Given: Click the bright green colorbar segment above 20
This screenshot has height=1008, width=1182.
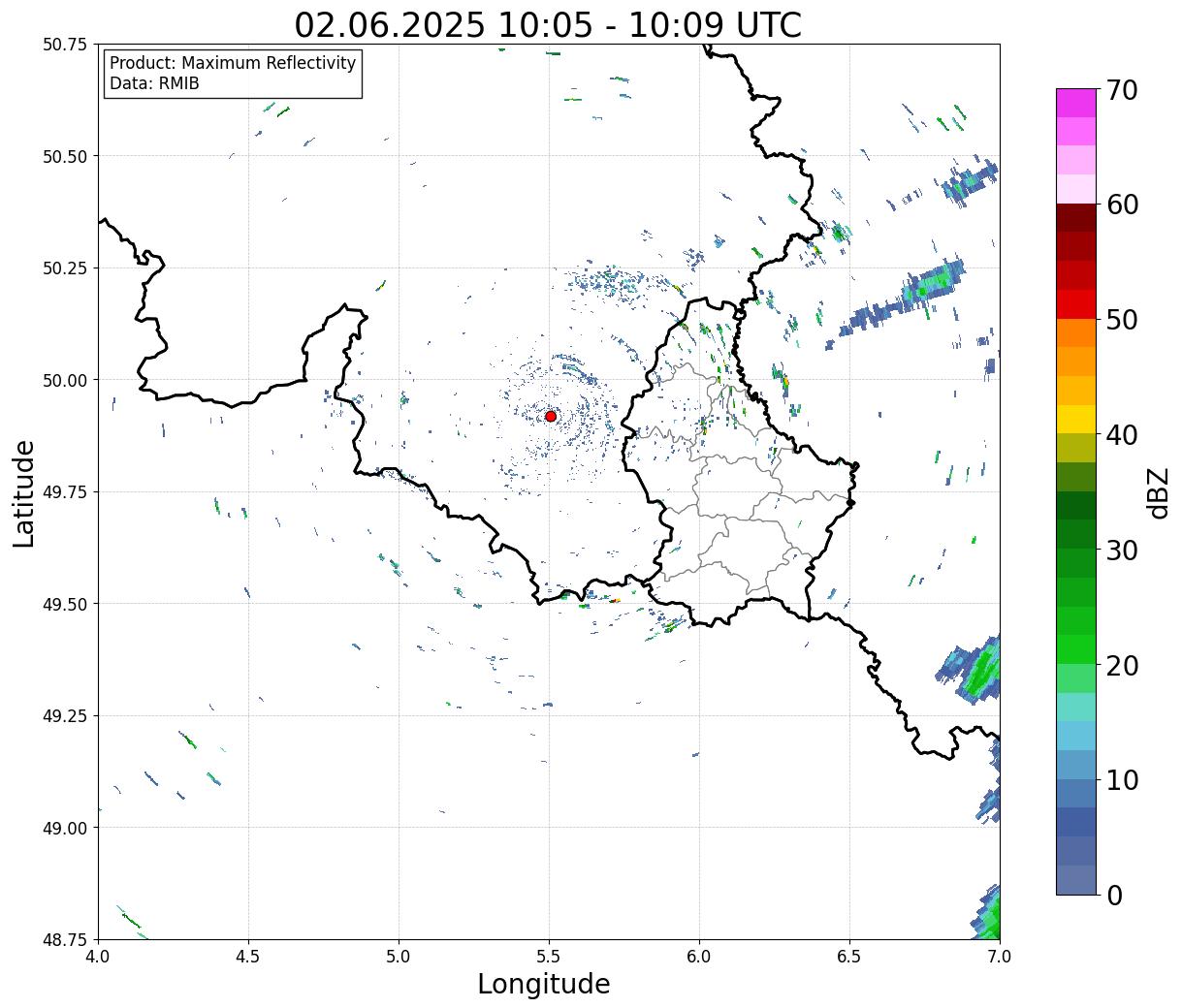Looking at the screenshot, I should (1076, 649).
